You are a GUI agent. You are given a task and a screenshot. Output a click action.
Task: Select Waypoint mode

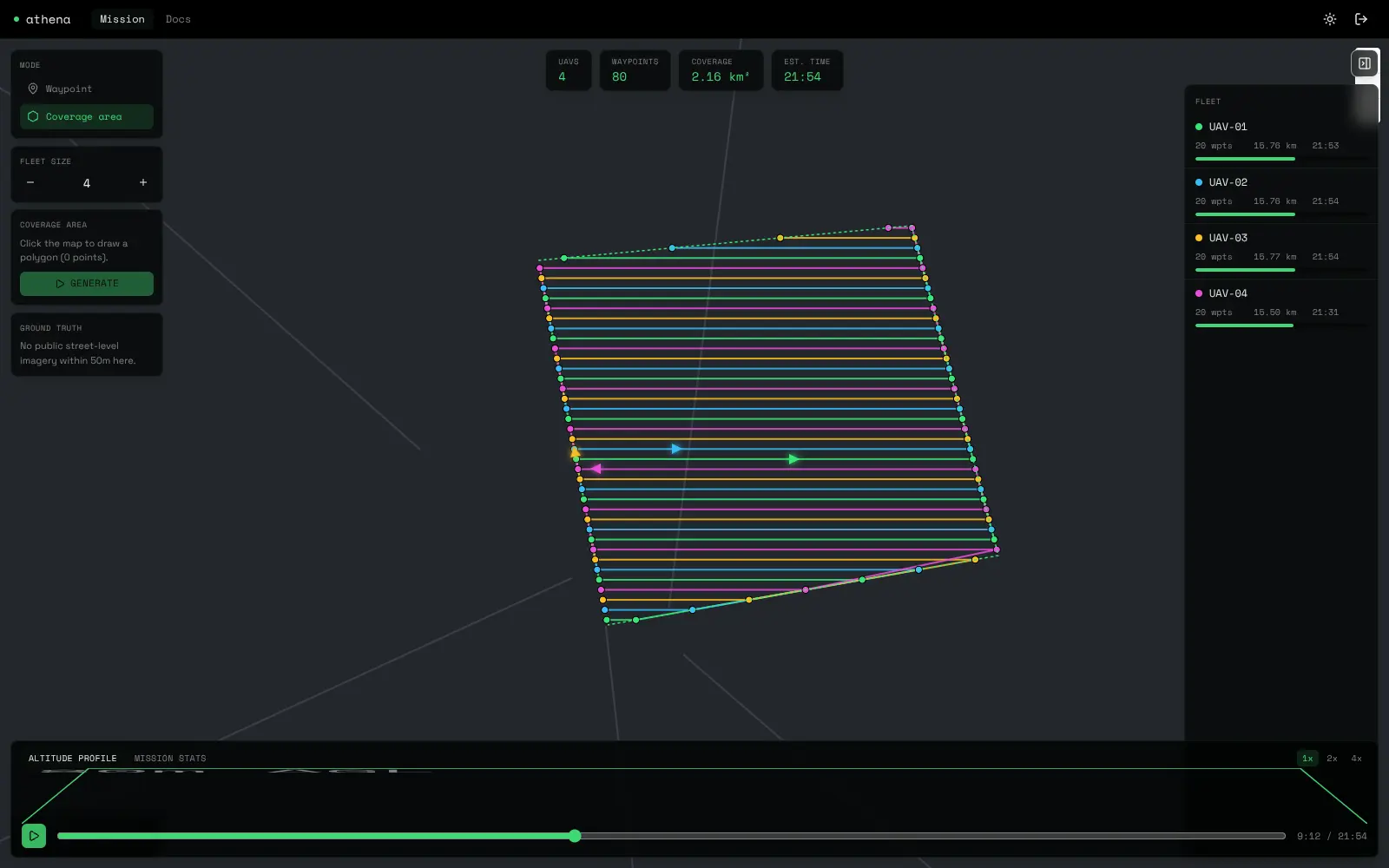[x=87, y=89]
